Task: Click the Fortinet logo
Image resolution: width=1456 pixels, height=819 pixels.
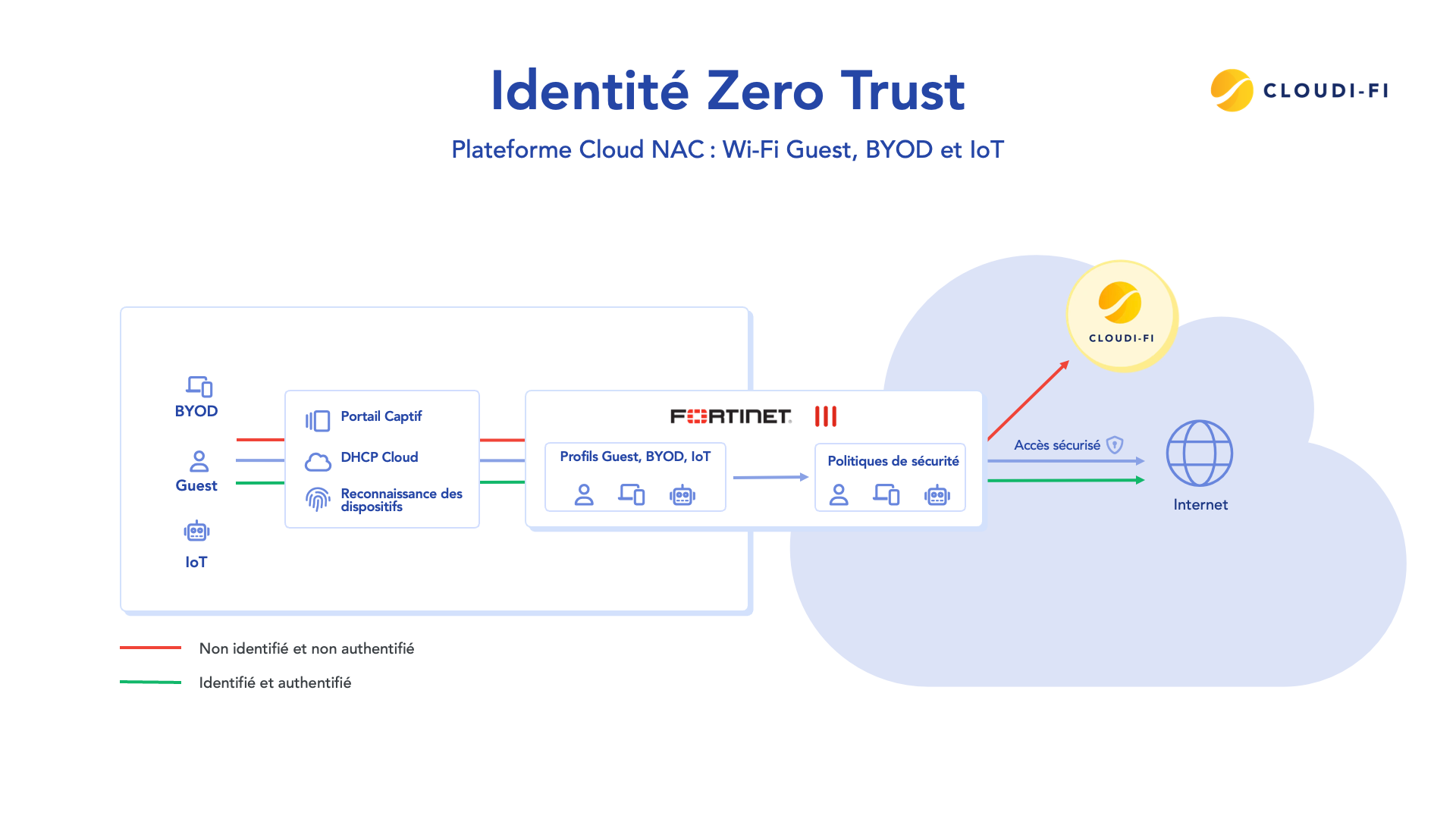Action: click(730, 416)
